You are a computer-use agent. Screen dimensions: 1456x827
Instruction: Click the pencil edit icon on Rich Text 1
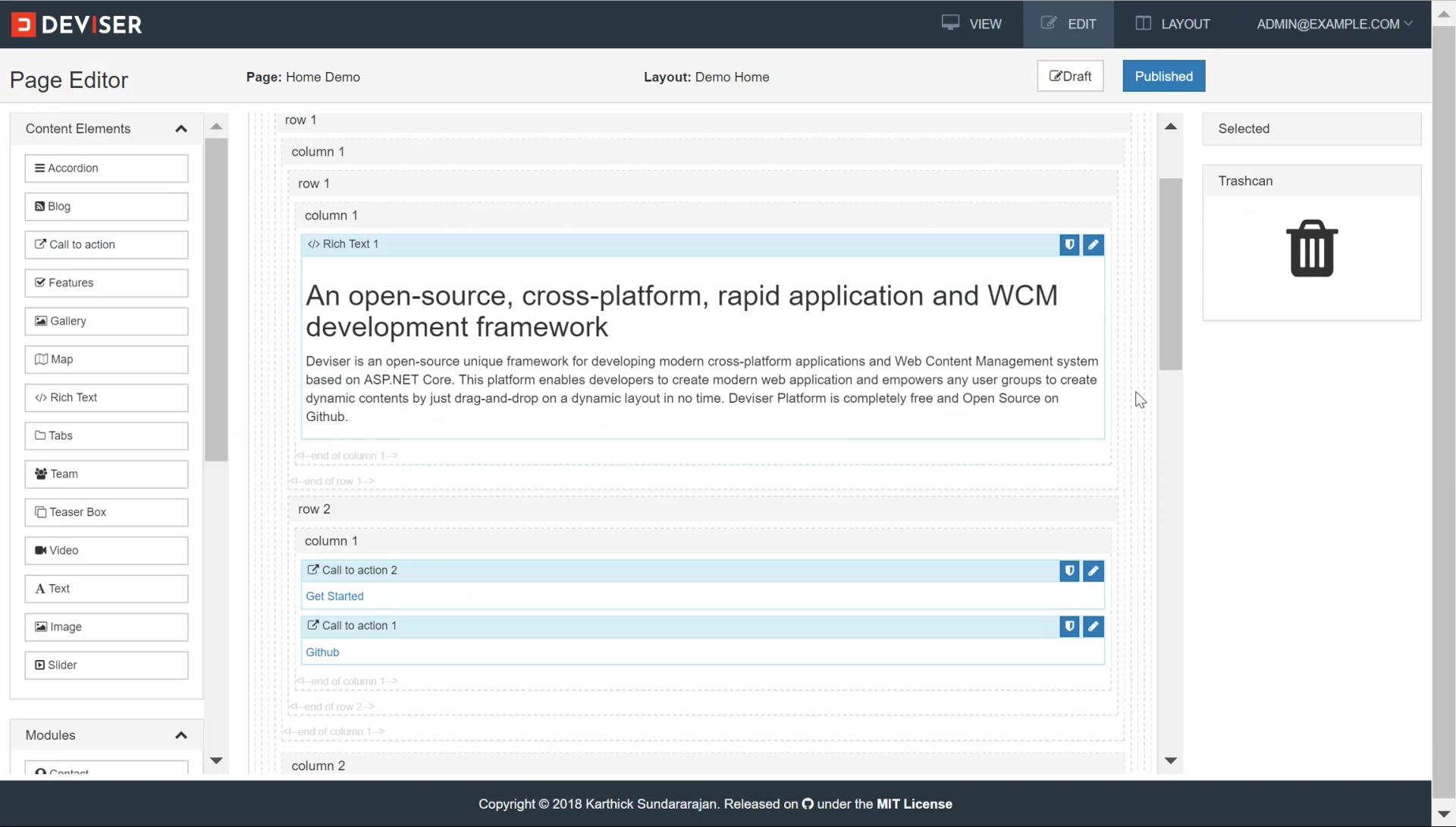pos(1093,244)
